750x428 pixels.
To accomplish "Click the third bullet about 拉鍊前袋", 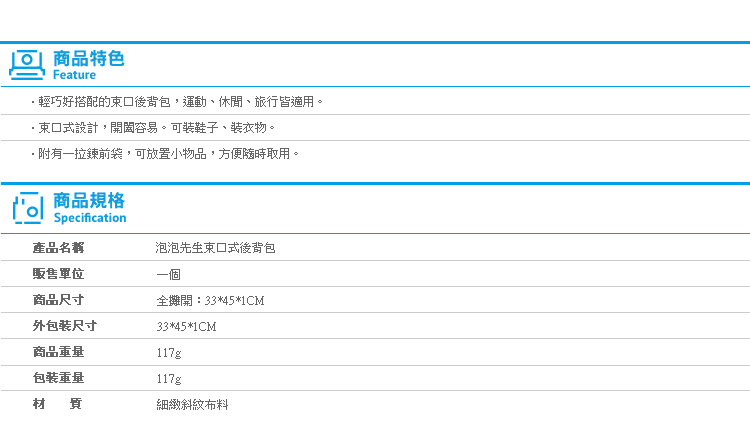I will (168, 154).
